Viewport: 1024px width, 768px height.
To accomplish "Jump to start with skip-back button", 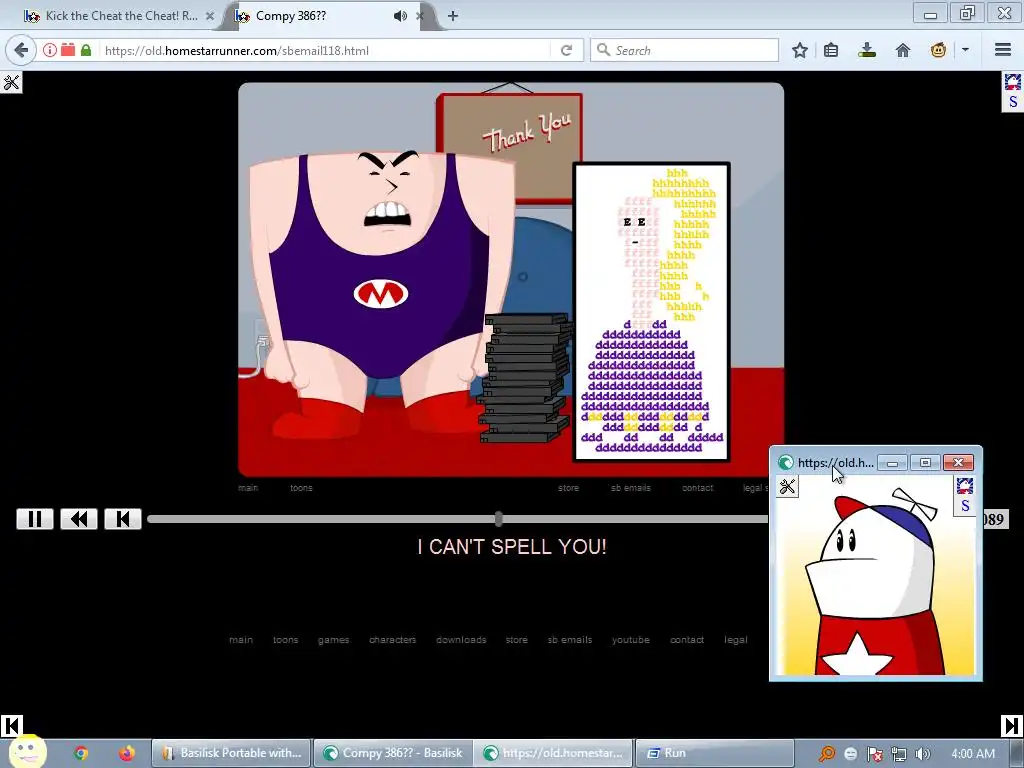I will pyautogui.click(x=123, y=519).
